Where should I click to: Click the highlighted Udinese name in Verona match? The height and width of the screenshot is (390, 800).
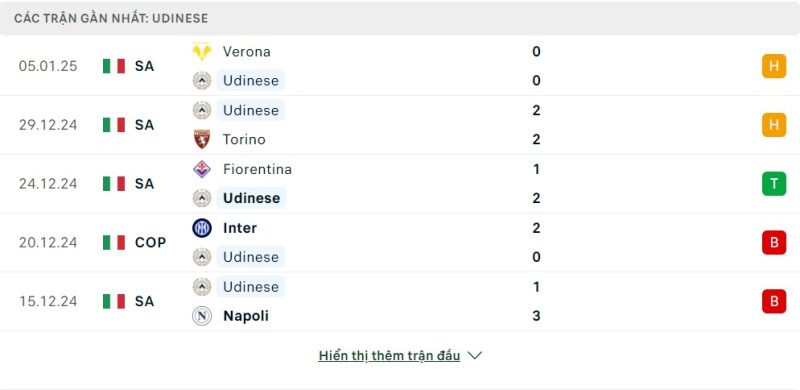(251, 81)
